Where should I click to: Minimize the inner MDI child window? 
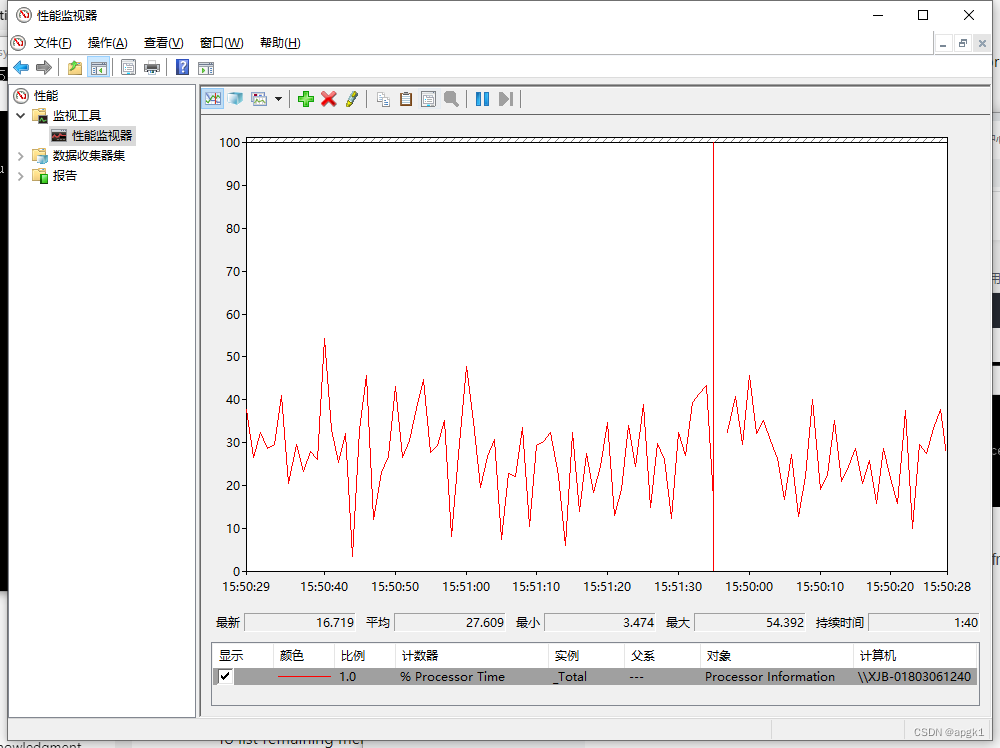pos(943,43)
